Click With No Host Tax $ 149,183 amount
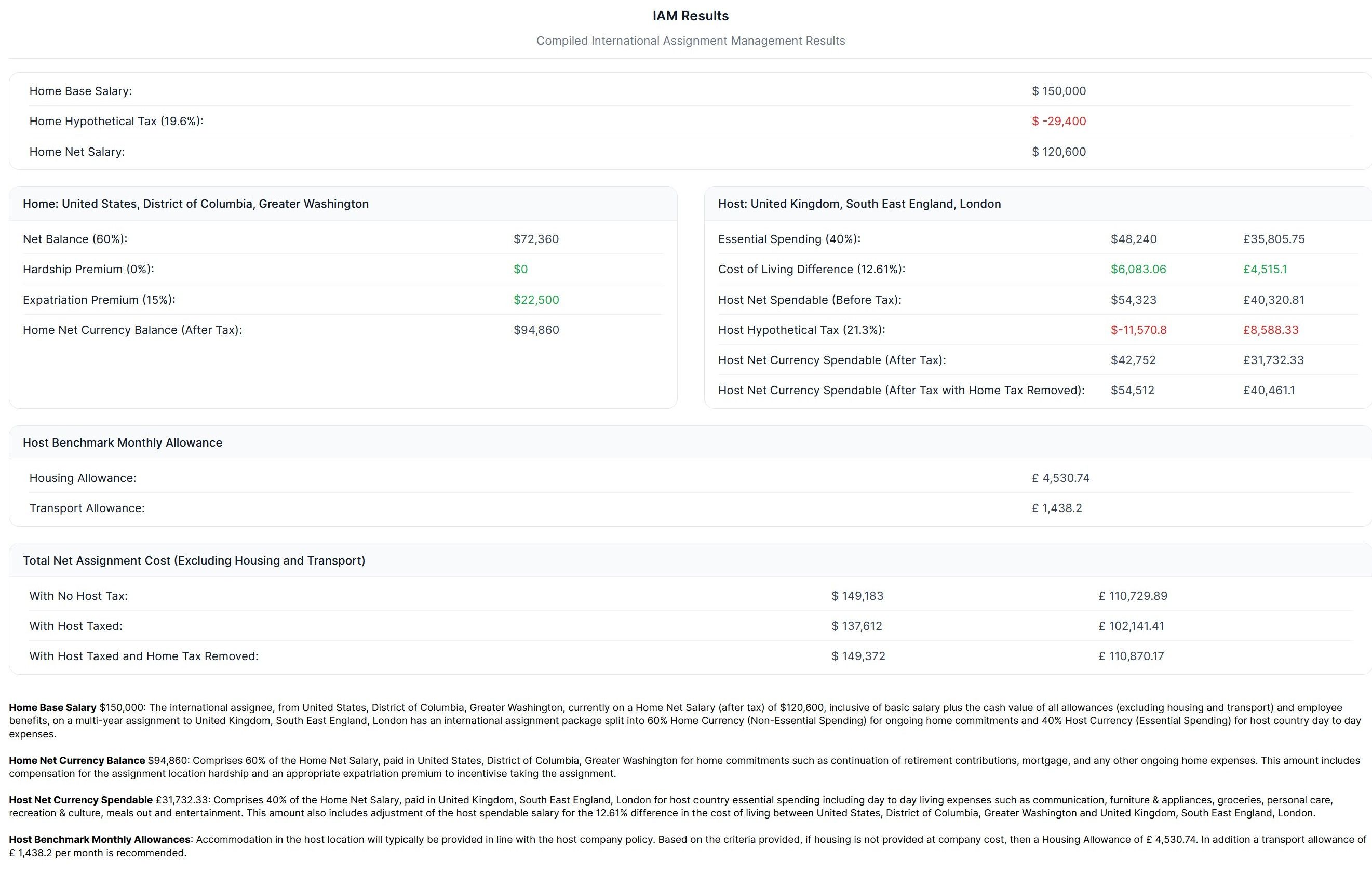The width and height of the screenshot is (1372, 872). (857, 596)
